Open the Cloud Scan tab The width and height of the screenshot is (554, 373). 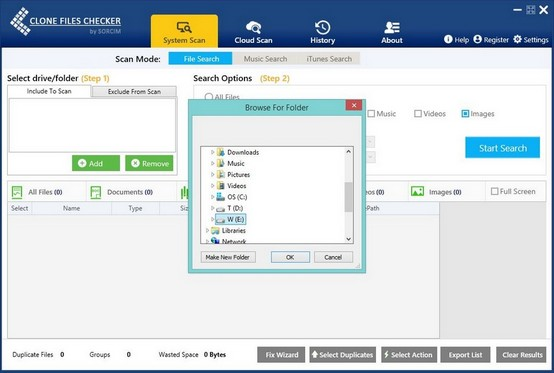coord(253,32)
